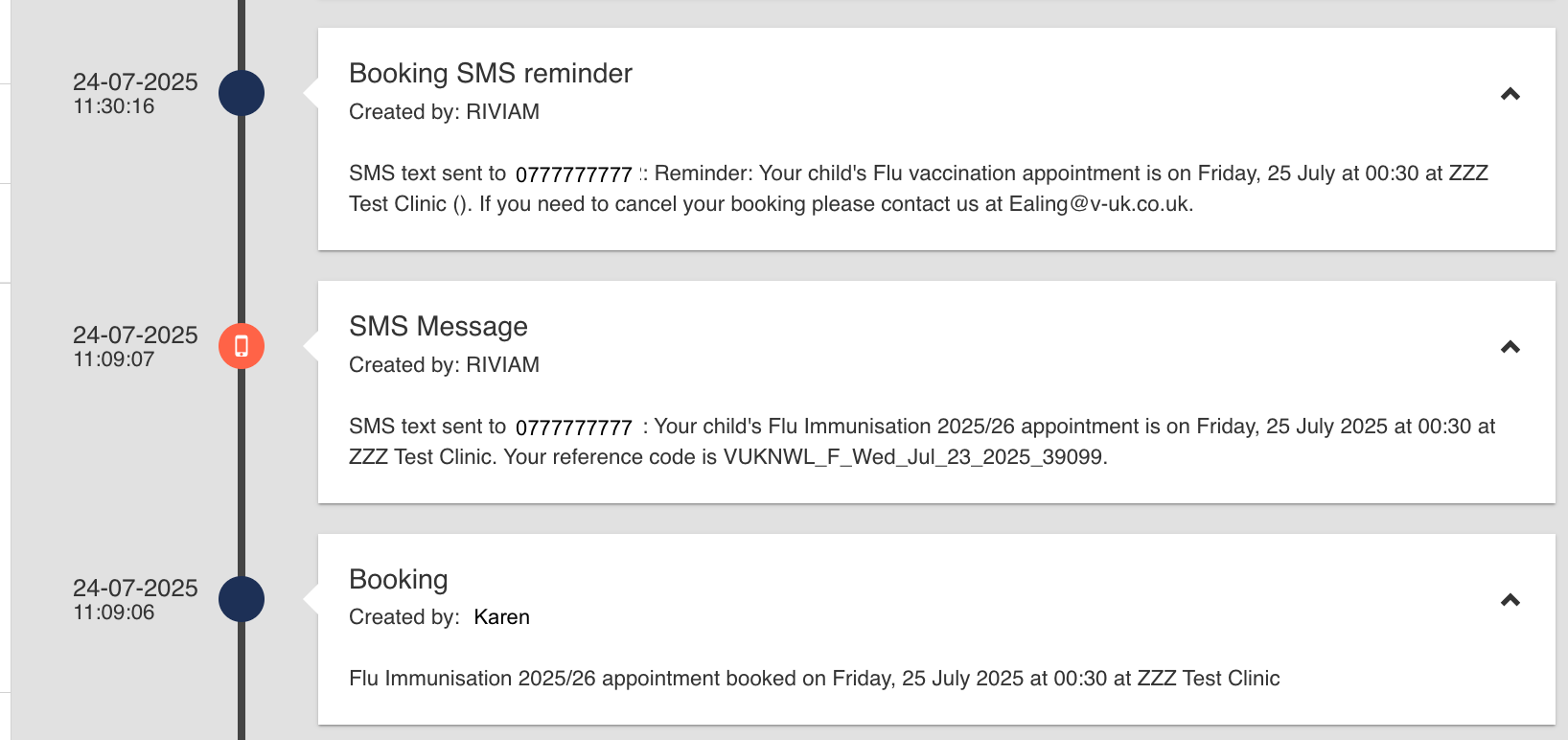Image resolution: width=1568 pixels, height=740 pixels.
Task: Click Created by RIVIAM under SMS Message
Action: [x=444, y=365]
